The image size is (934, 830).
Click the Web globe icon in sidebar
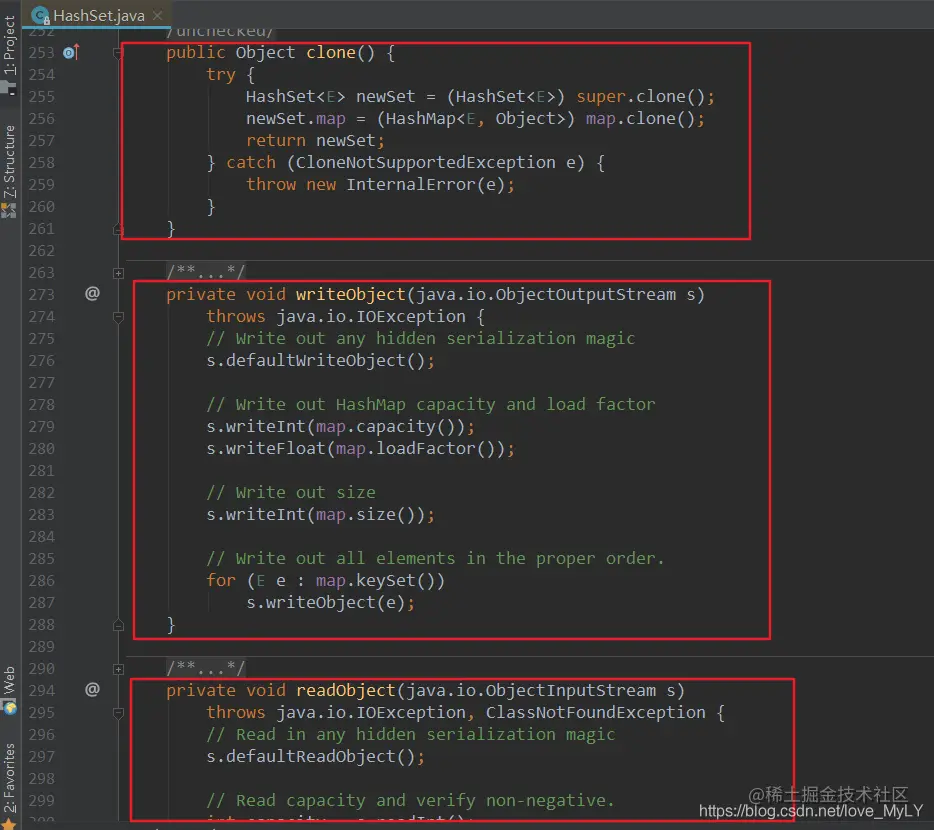[x=10, y=708]
